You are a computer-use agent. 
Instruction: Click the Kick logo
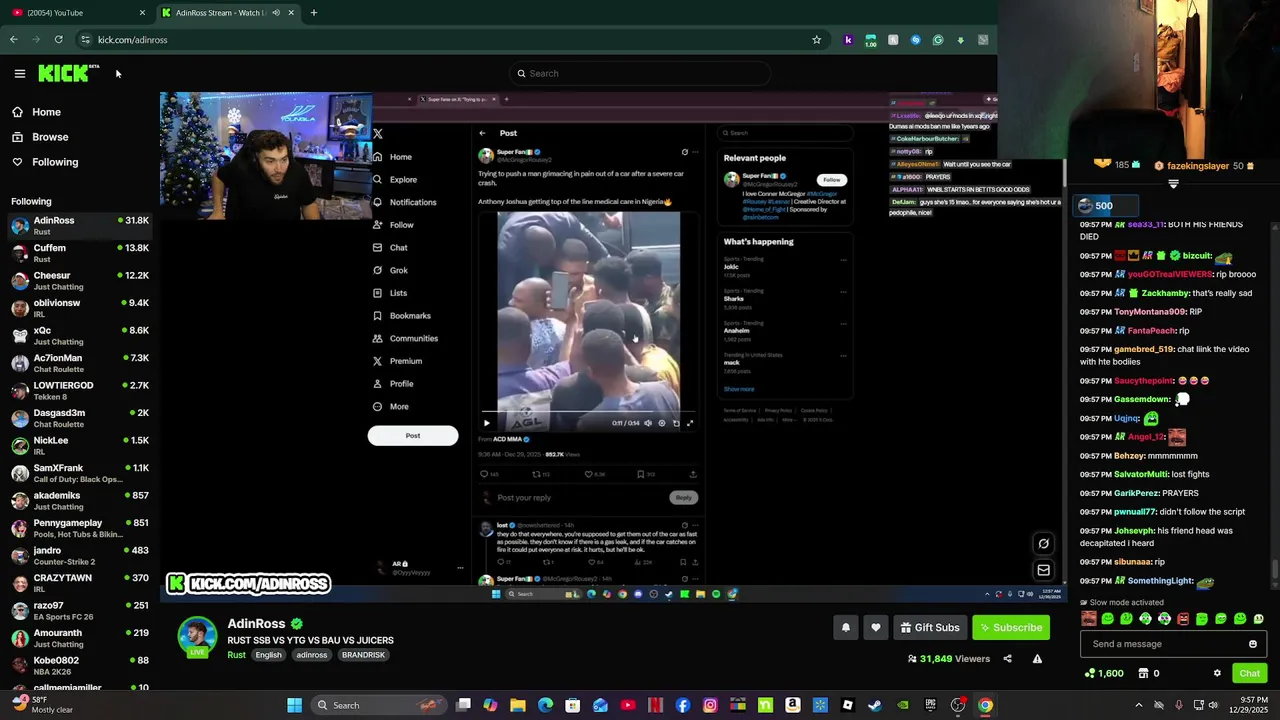coord(68,73)
